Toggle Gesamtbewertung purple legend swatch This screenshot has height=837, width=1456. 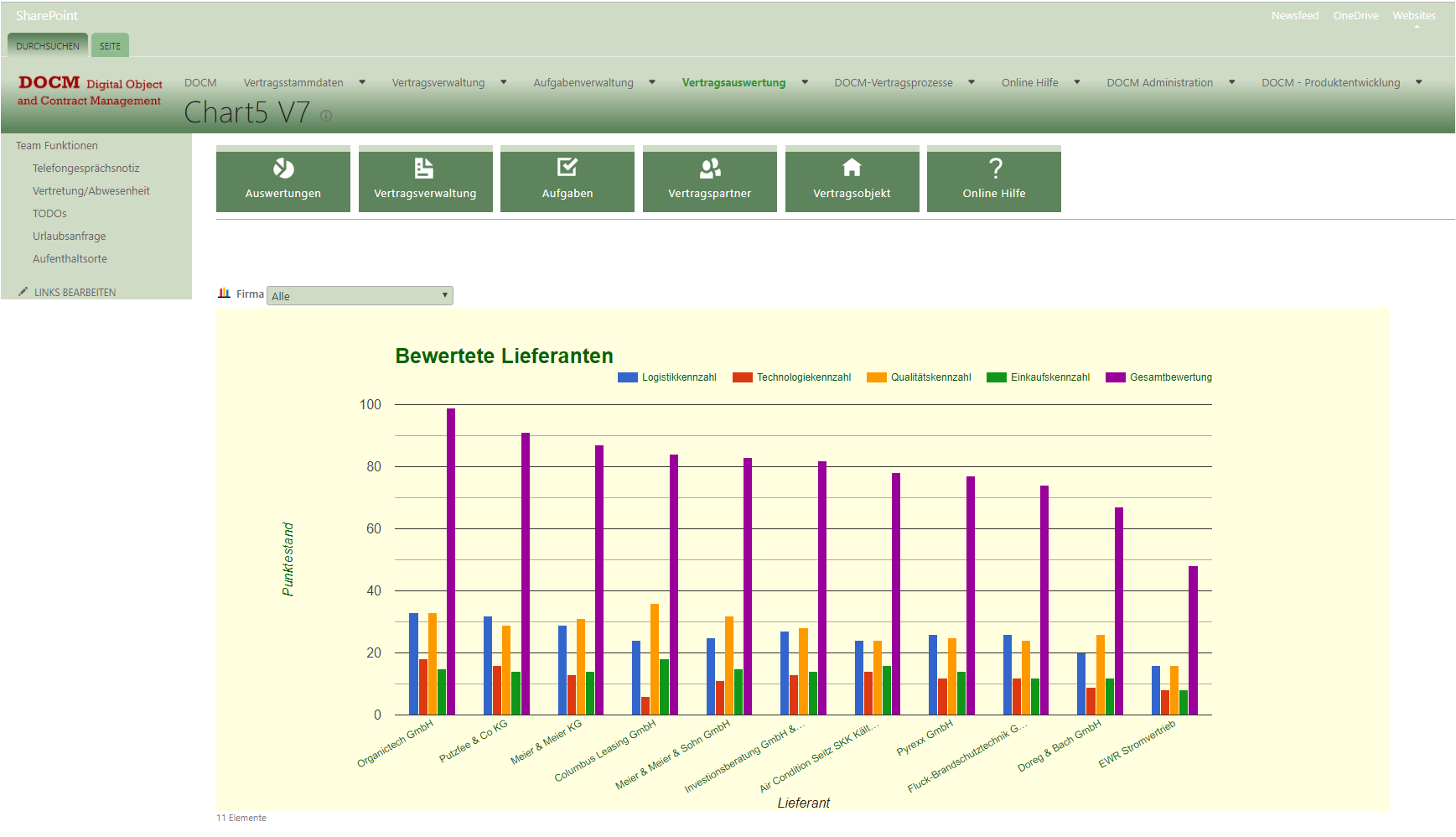point(1116,377)
